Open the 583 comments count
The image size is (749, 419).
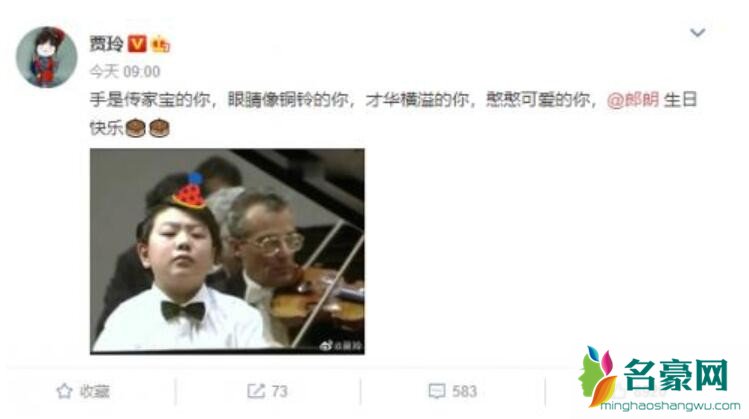click(x=464, y=392)
